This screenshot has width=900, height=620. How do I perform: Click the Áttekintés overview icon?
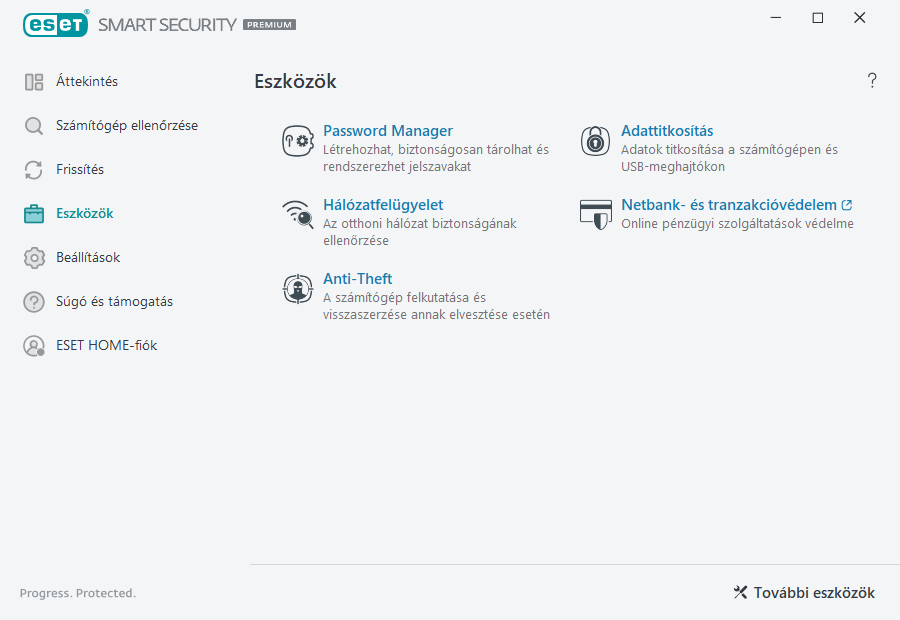(33, 81)
